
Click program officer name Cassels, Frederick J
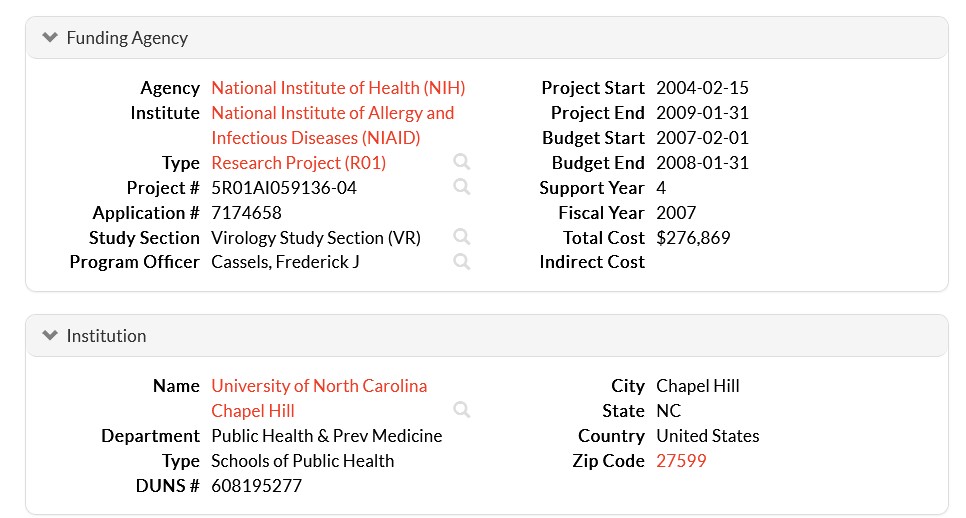point(285,262)
